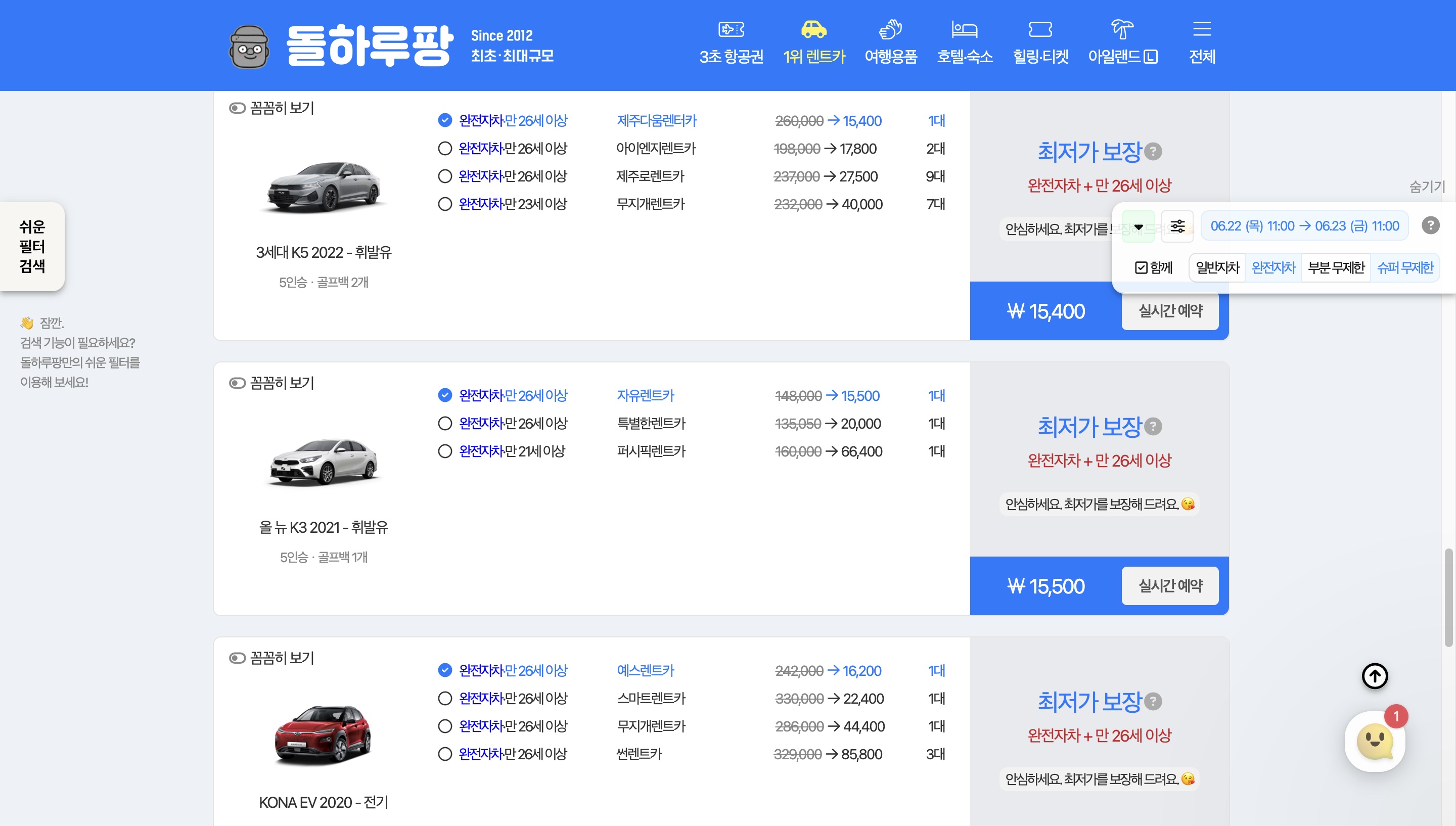Select 특별한렌트카 20,000 radio option
1456x826 pixels.
coord(445,424)
